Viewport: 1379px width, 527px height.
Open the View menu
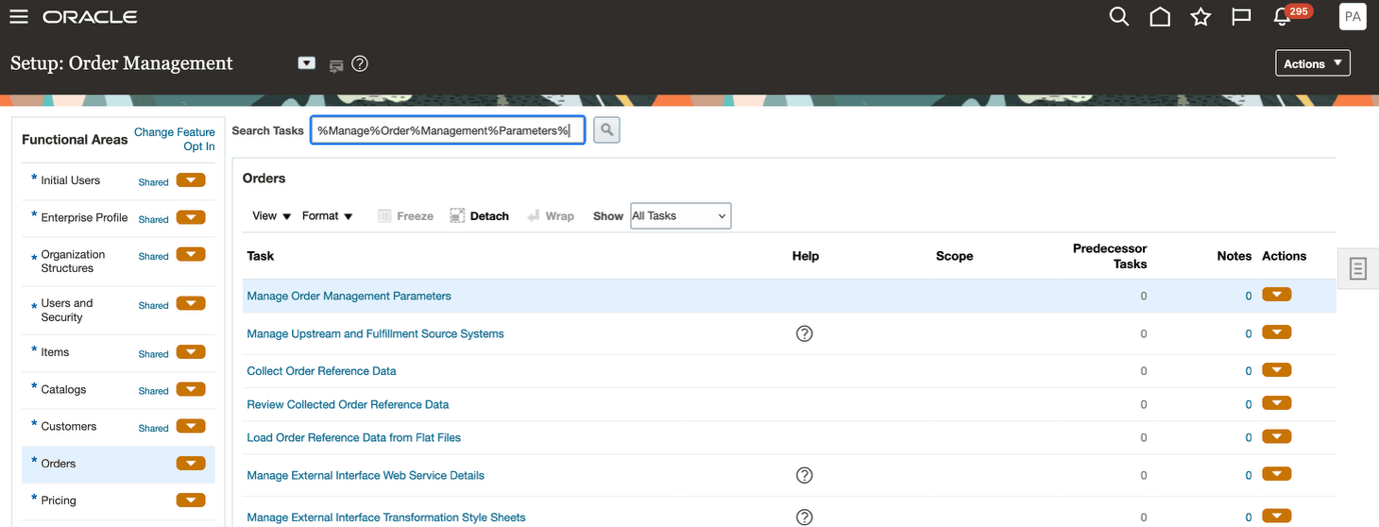271,216
